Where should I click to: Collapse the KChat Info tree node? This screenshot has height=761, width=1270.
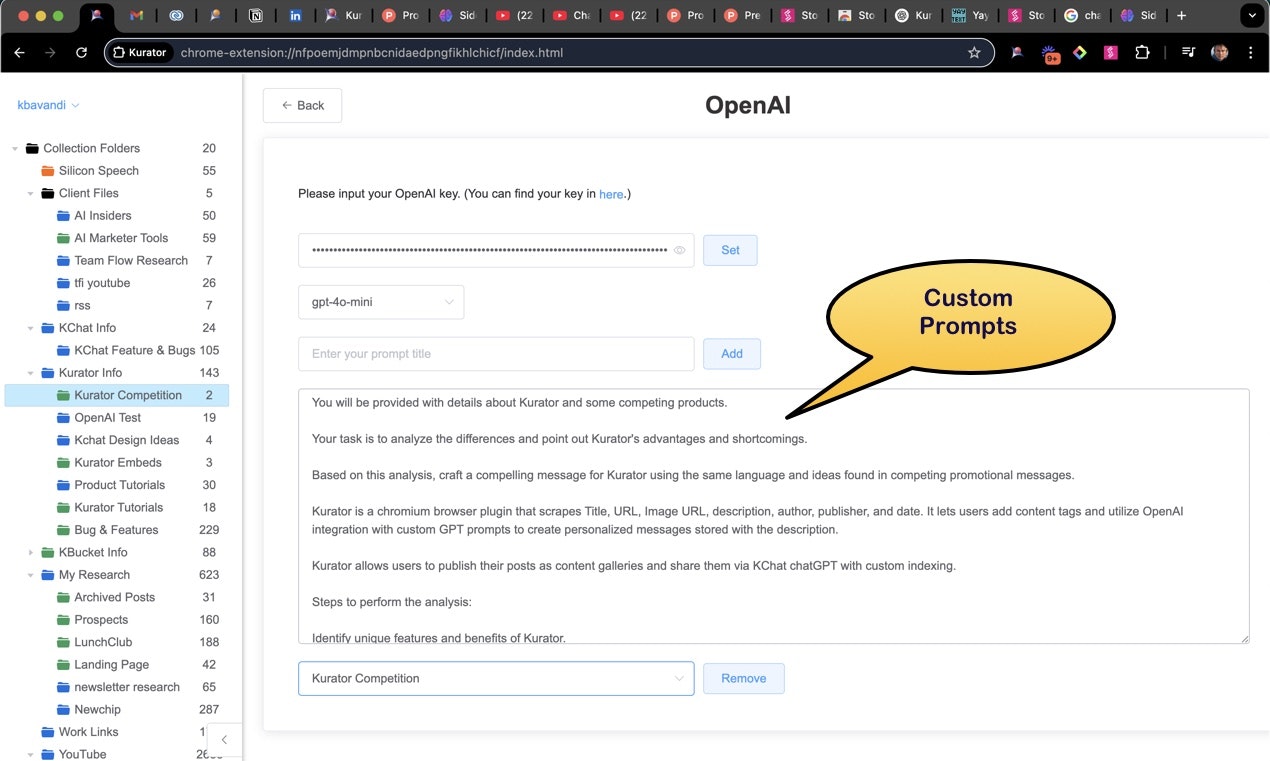(31, 328)
